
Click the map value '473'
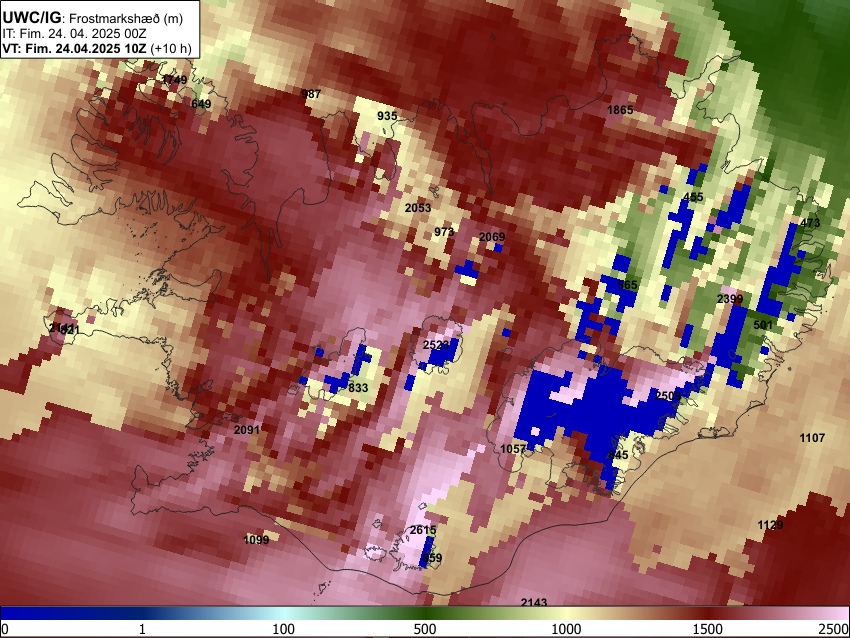pyautogui.click(x=810, y=223)
